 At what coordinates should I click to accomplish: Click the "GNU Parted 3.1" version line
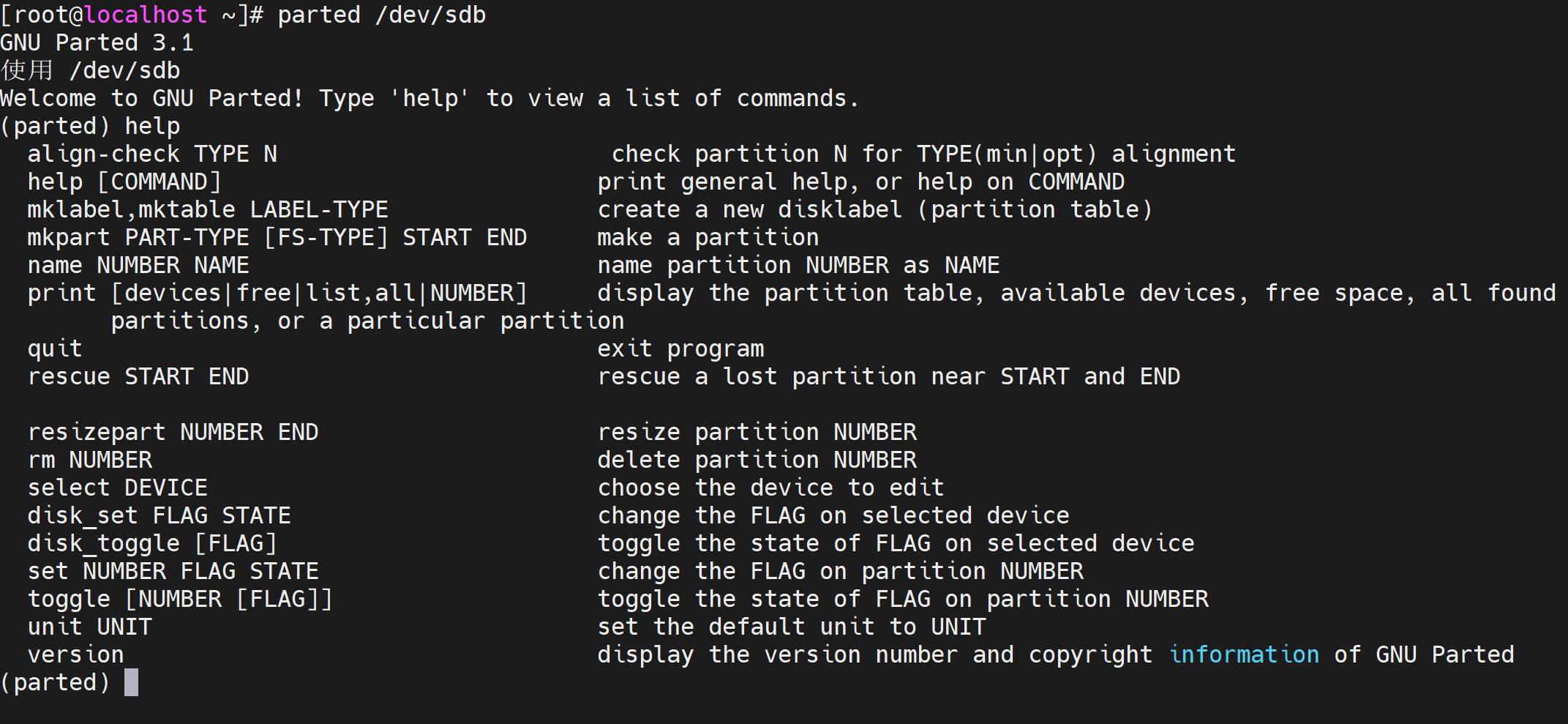(x=97, y=42)
